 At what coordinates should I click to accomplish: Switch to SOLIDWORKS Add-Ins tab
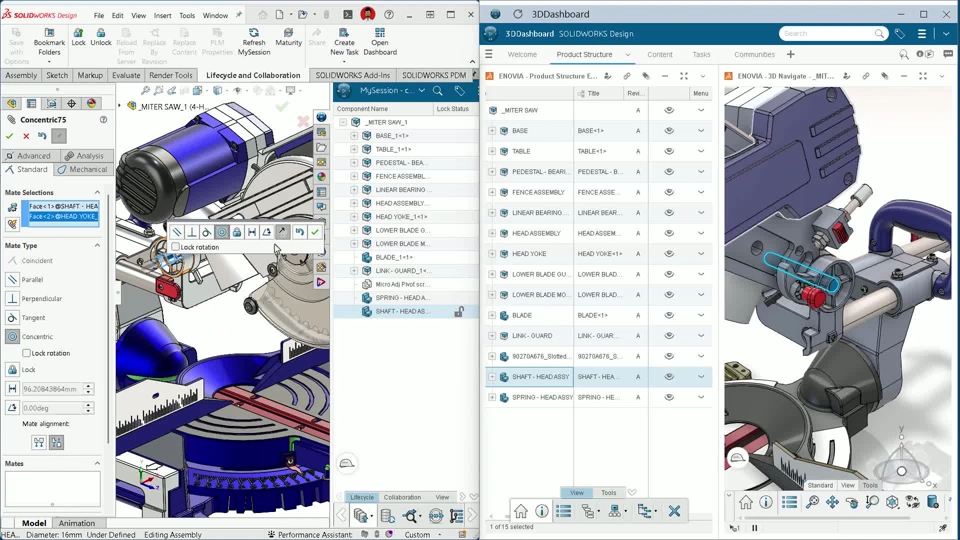pos(353,75)
